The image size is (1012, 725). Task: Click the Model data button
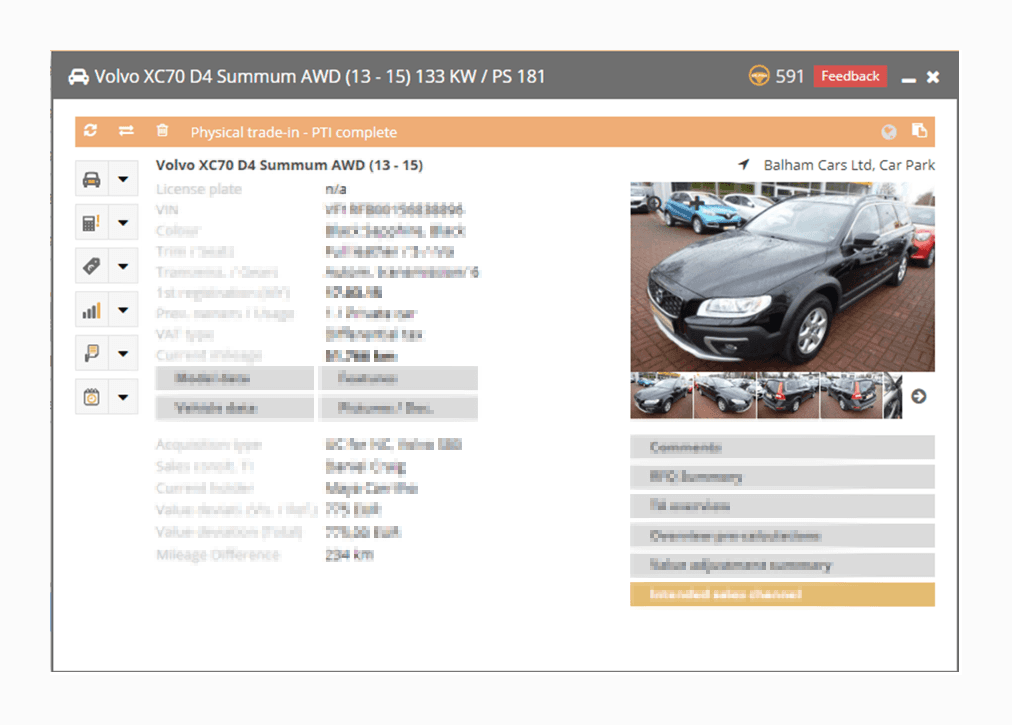tap(235, 378)
